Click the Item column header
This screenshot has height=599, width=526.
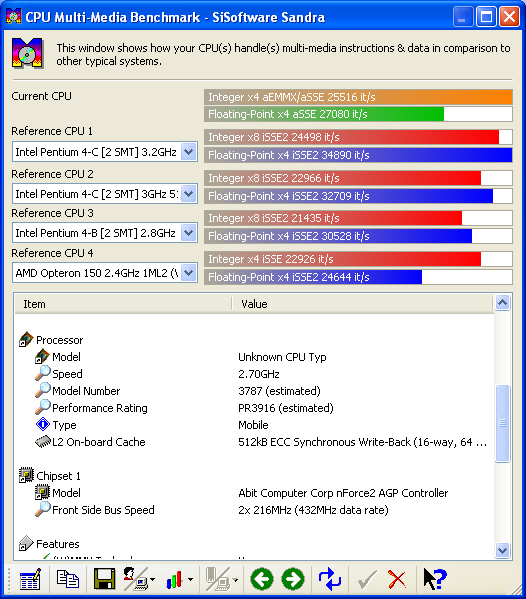(x=123, y=304)
